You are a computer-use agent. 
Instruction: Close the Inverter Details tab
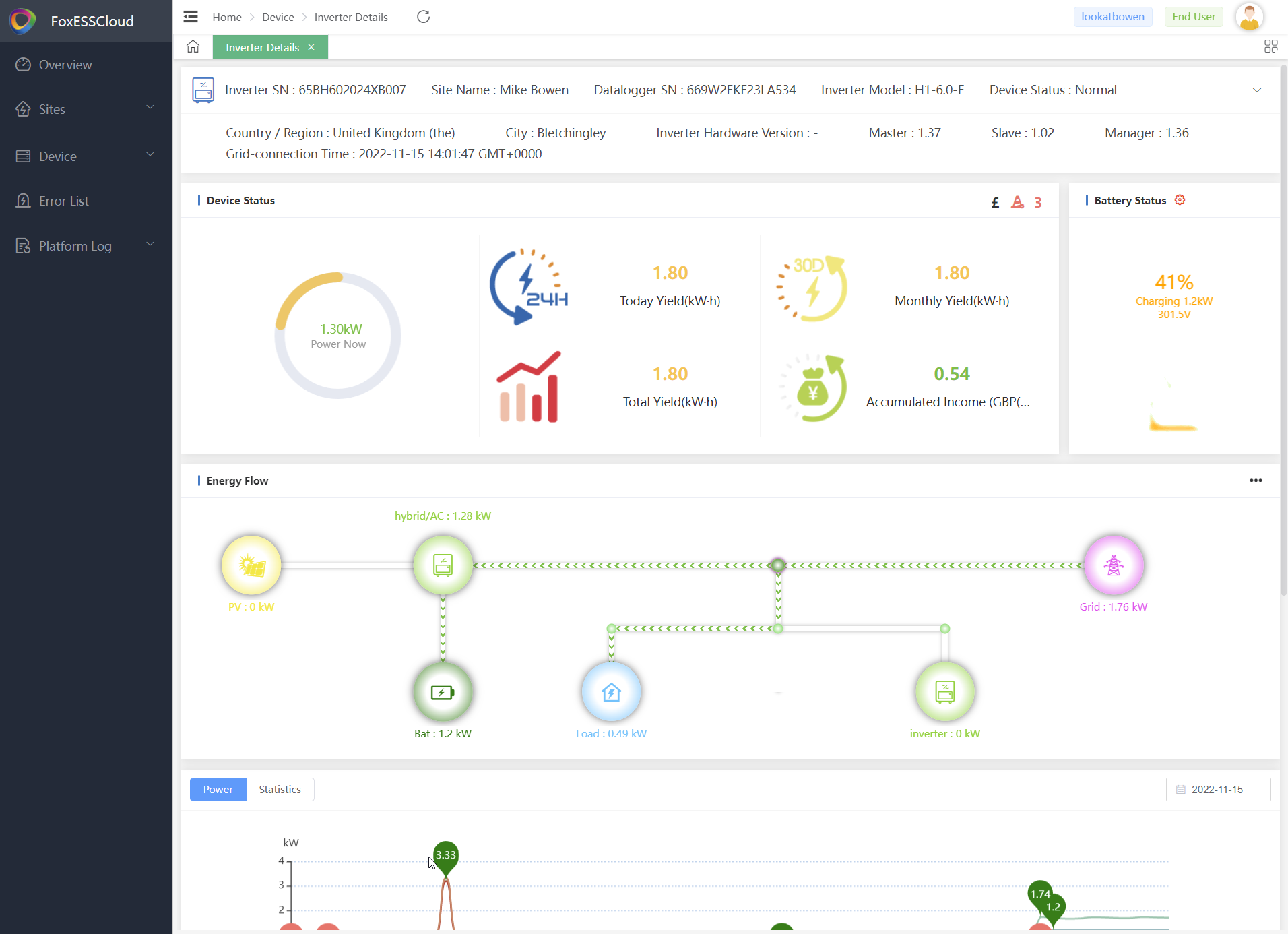pyautogui.click(x=311, y=47)
